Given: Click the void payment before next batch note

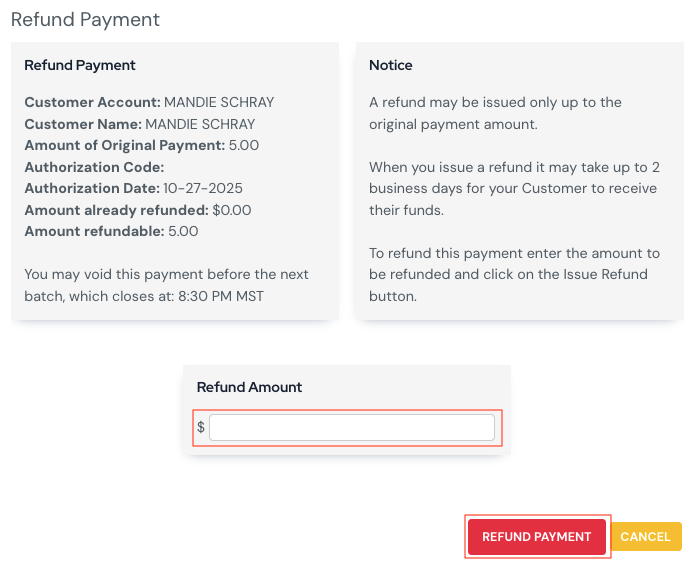Looking at the screenshot, I should [x=166, y=274].
